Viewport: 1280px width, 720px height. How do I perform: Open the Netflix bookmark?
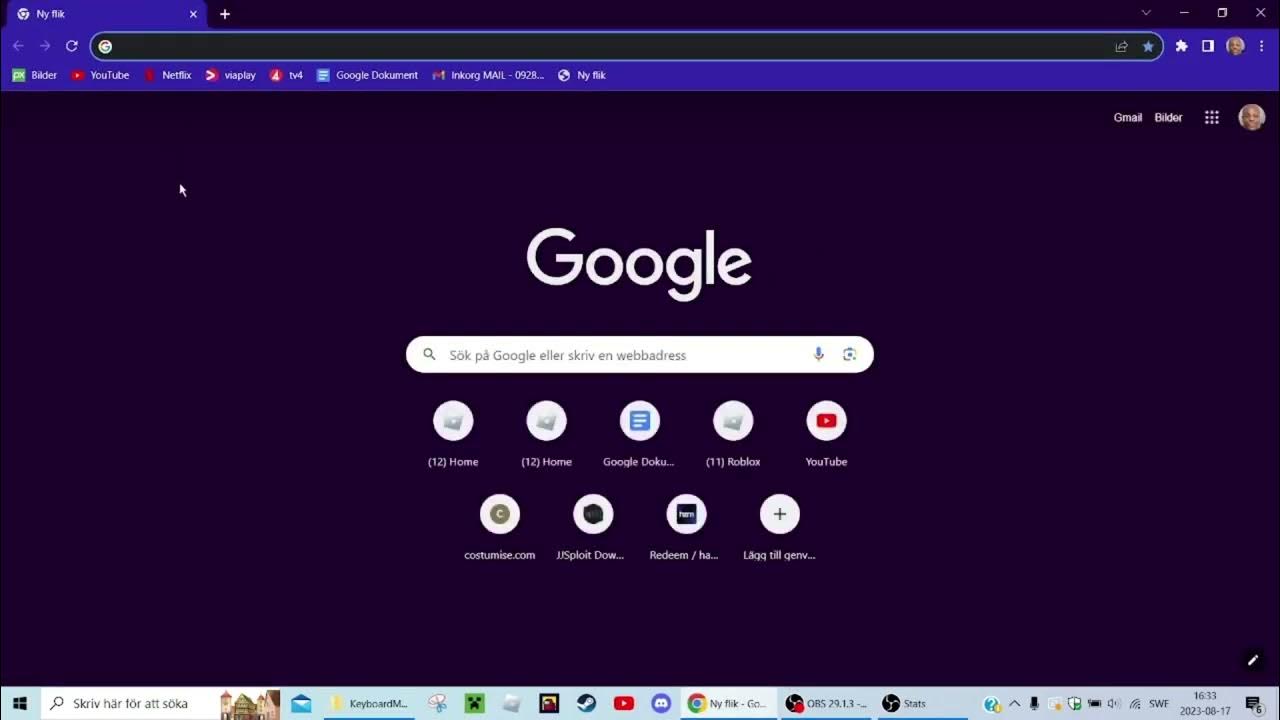168,75
